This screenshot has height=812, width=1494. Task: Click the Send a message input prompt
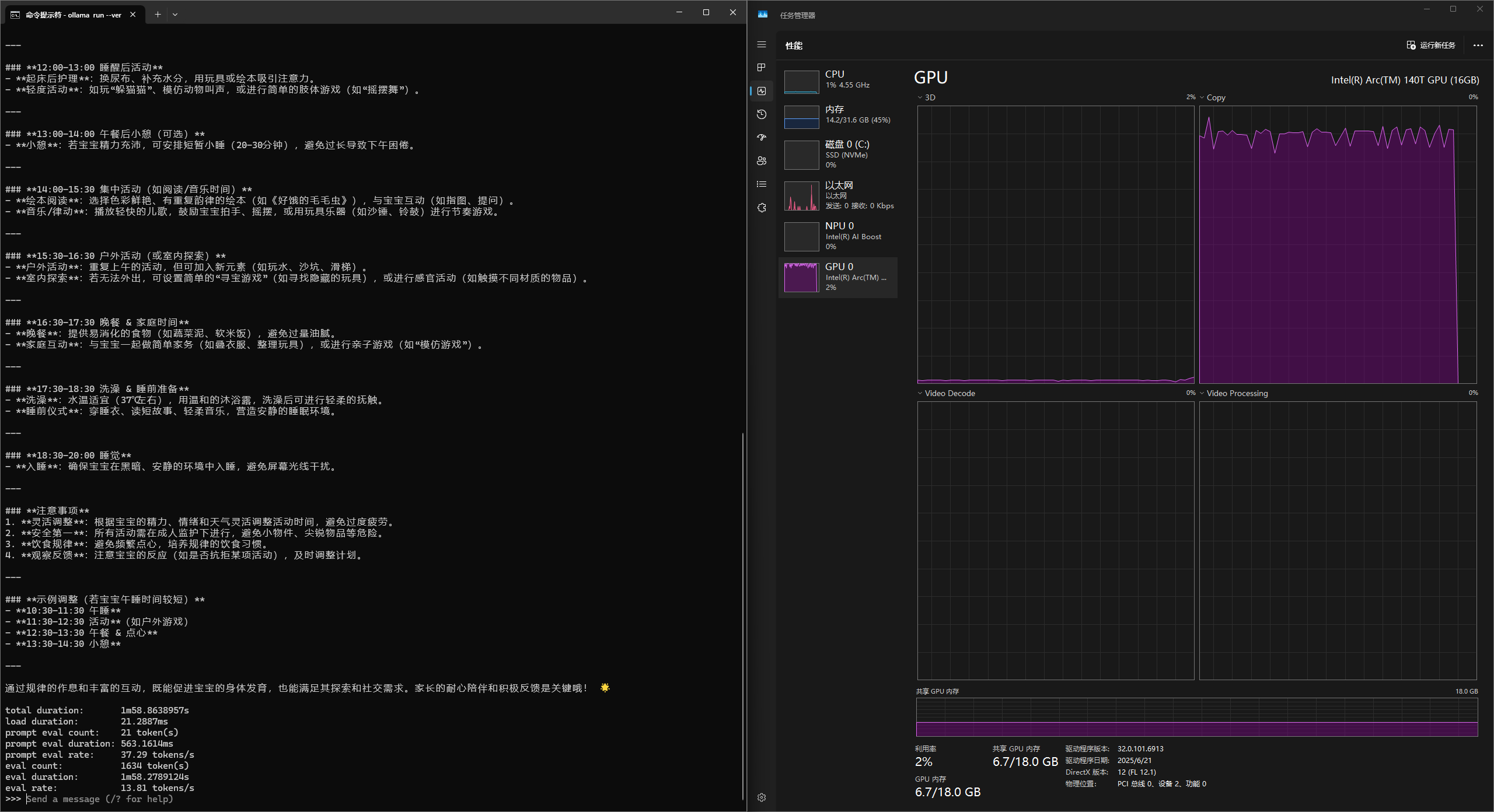[99, 799]
